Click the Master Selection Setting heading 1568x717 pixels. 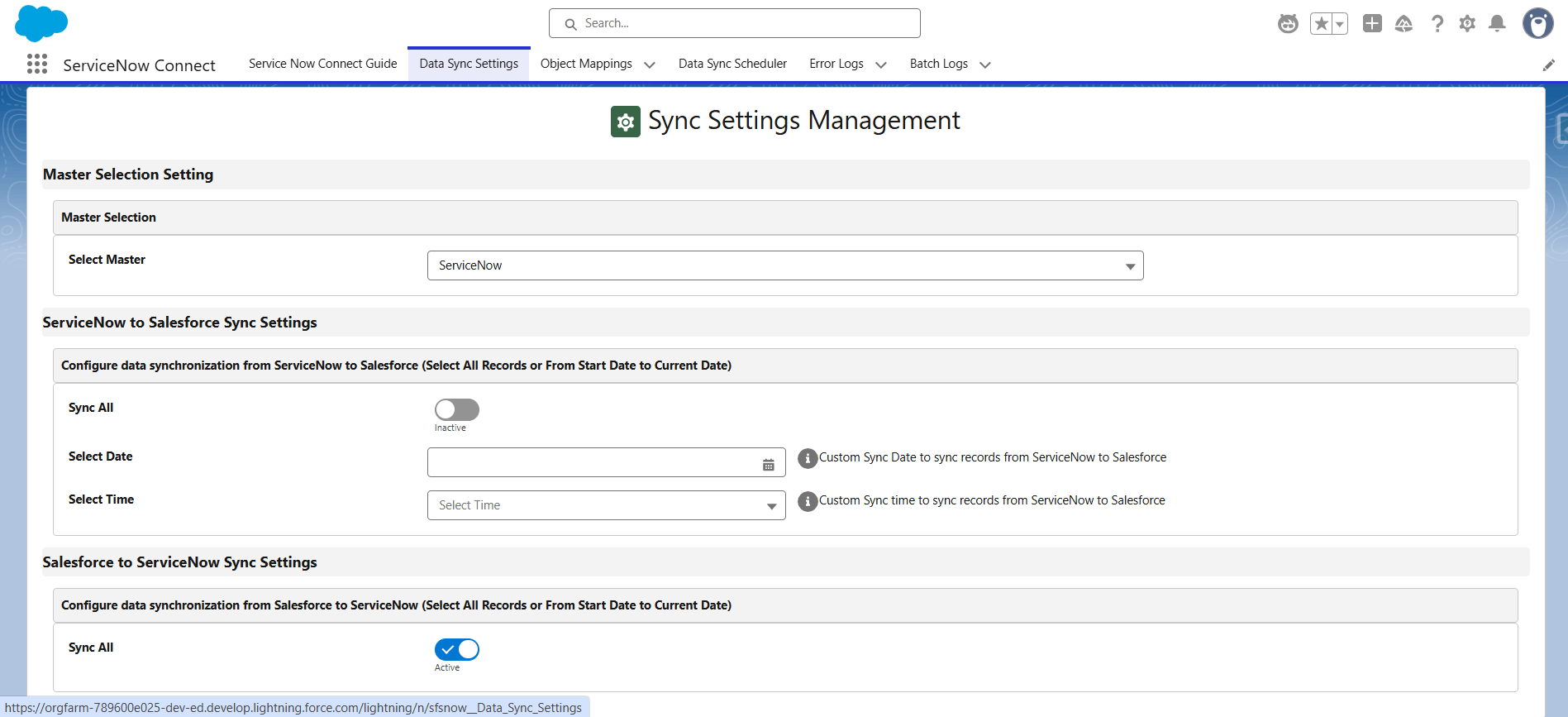[x=128, y=174]
